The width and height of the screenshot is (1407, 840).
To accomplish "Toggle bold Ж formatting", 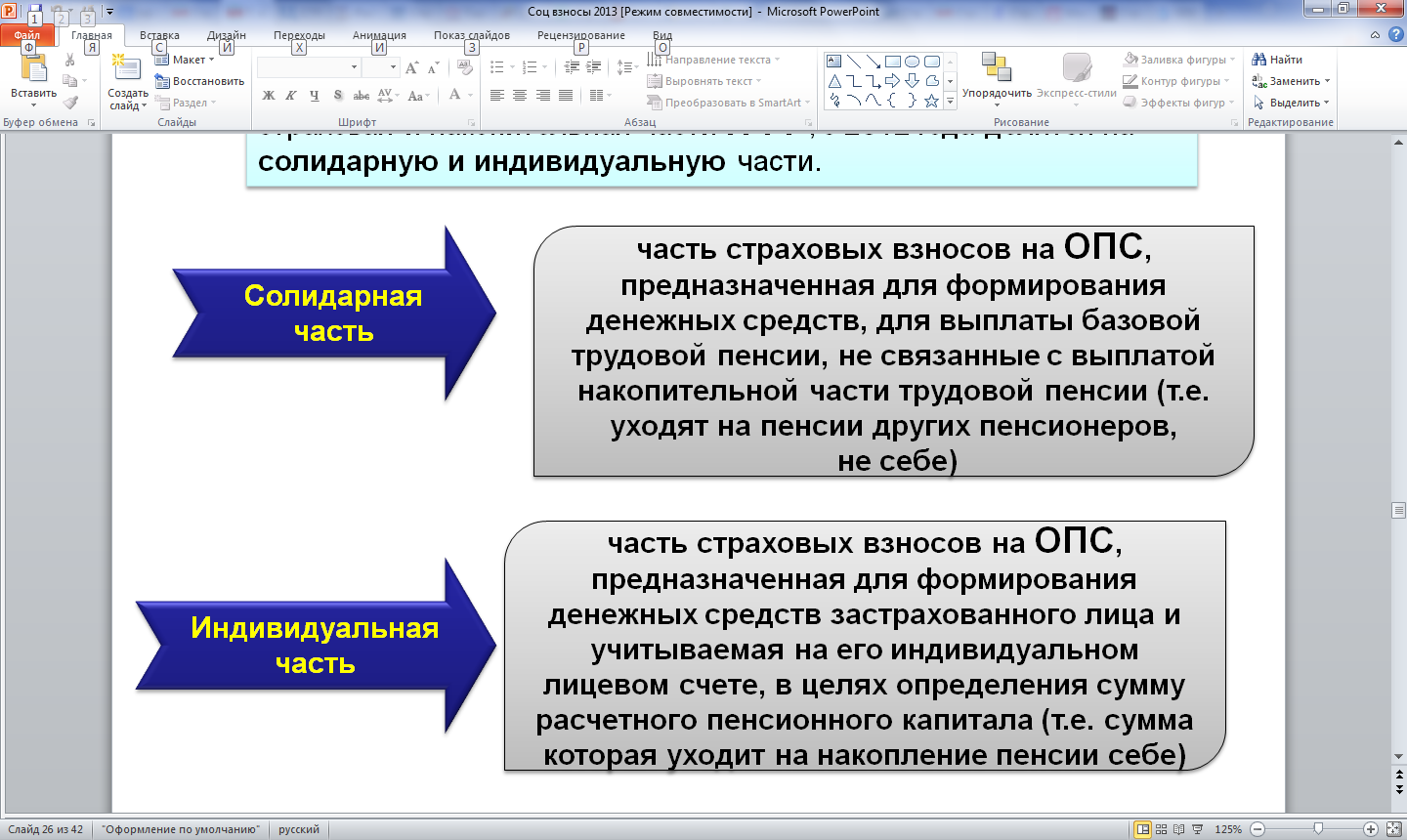I will 269,95.
